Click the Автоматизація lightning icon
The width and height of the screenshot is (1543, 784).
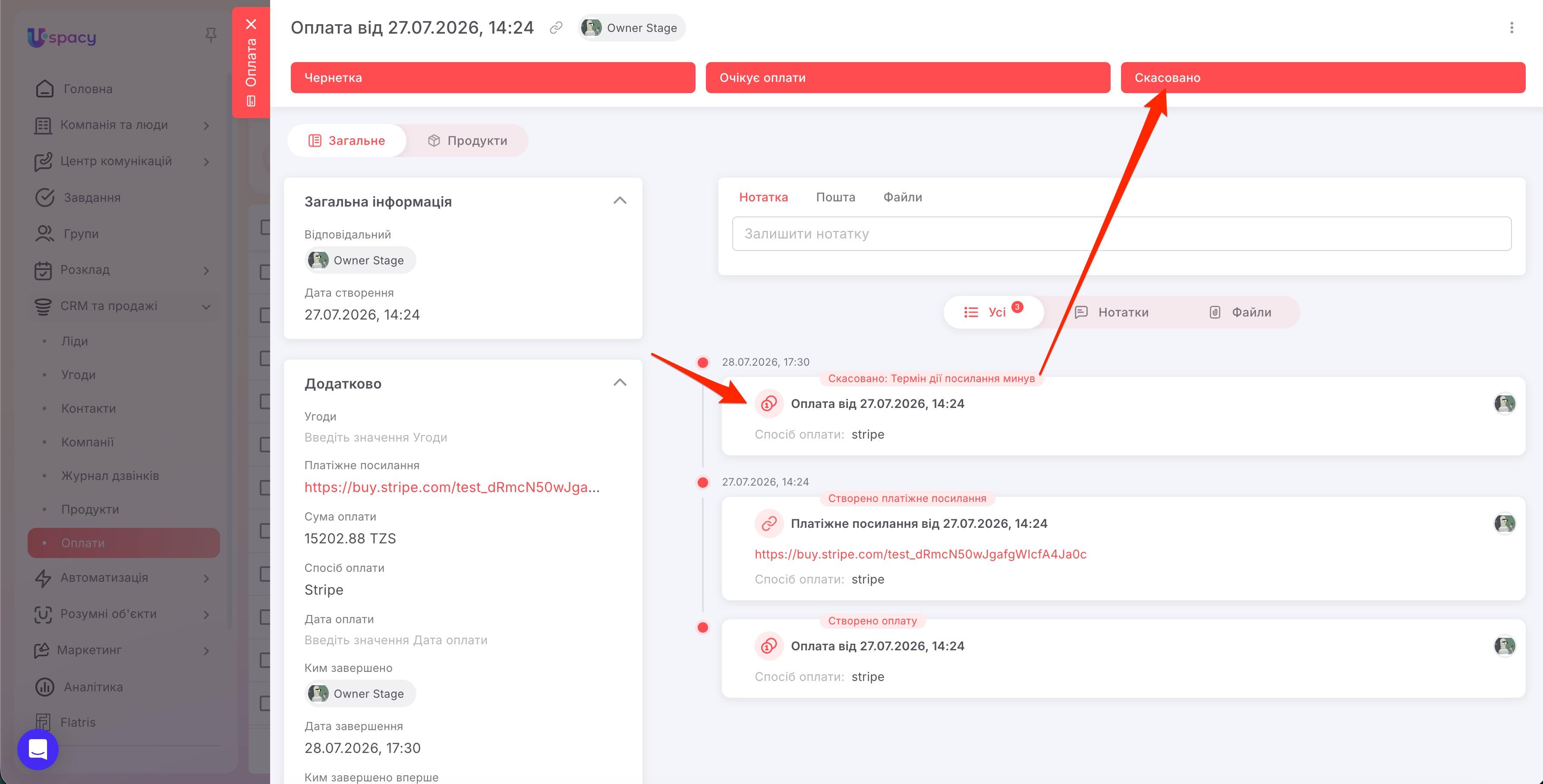click(43, 578)
